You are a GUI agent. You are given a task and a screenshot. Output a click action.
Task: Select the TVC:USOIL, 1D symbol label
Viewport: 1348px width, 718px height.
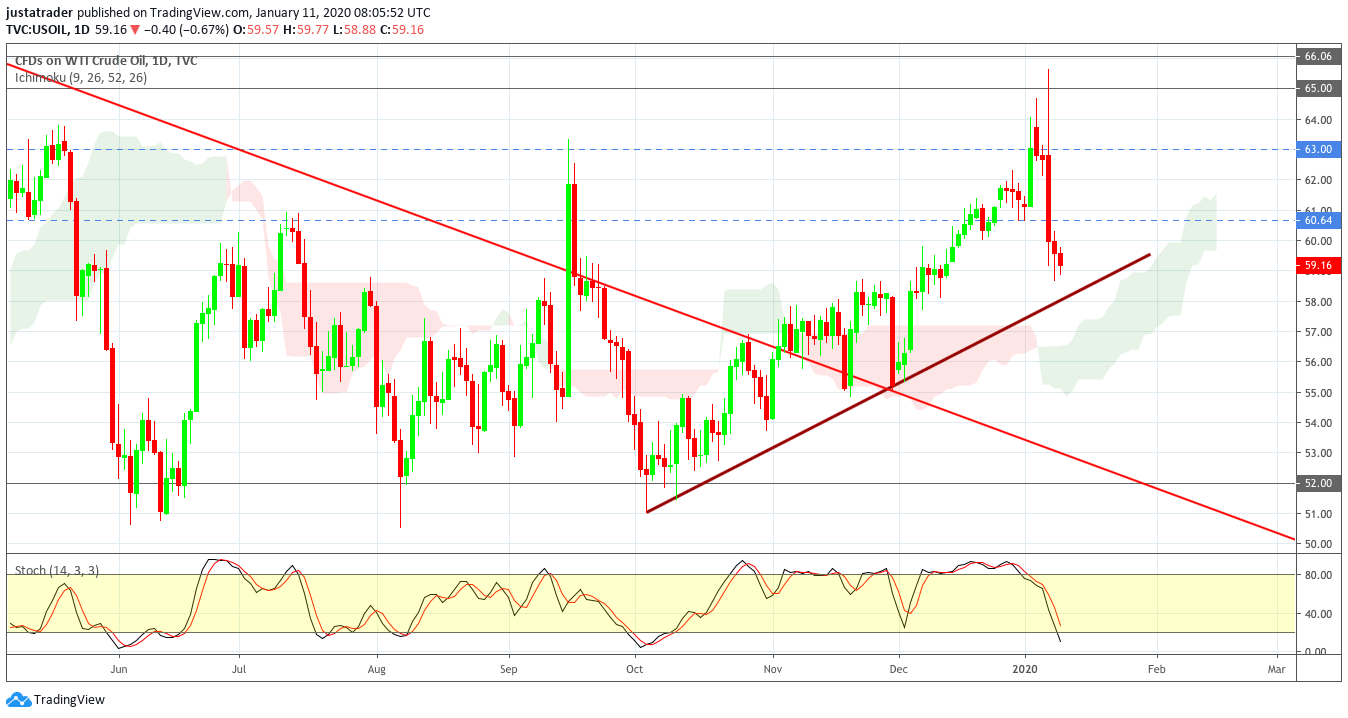point(48,29)
